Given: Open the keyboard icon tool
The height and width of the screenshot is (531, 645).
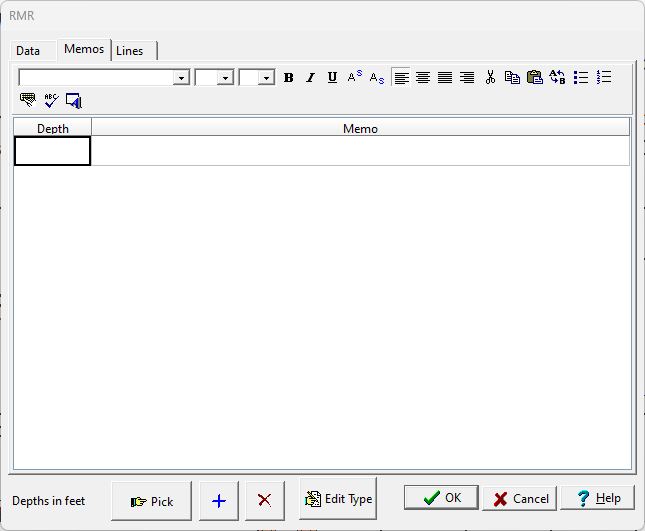Looking at the screenshot, I should click(x=28, y=100).
